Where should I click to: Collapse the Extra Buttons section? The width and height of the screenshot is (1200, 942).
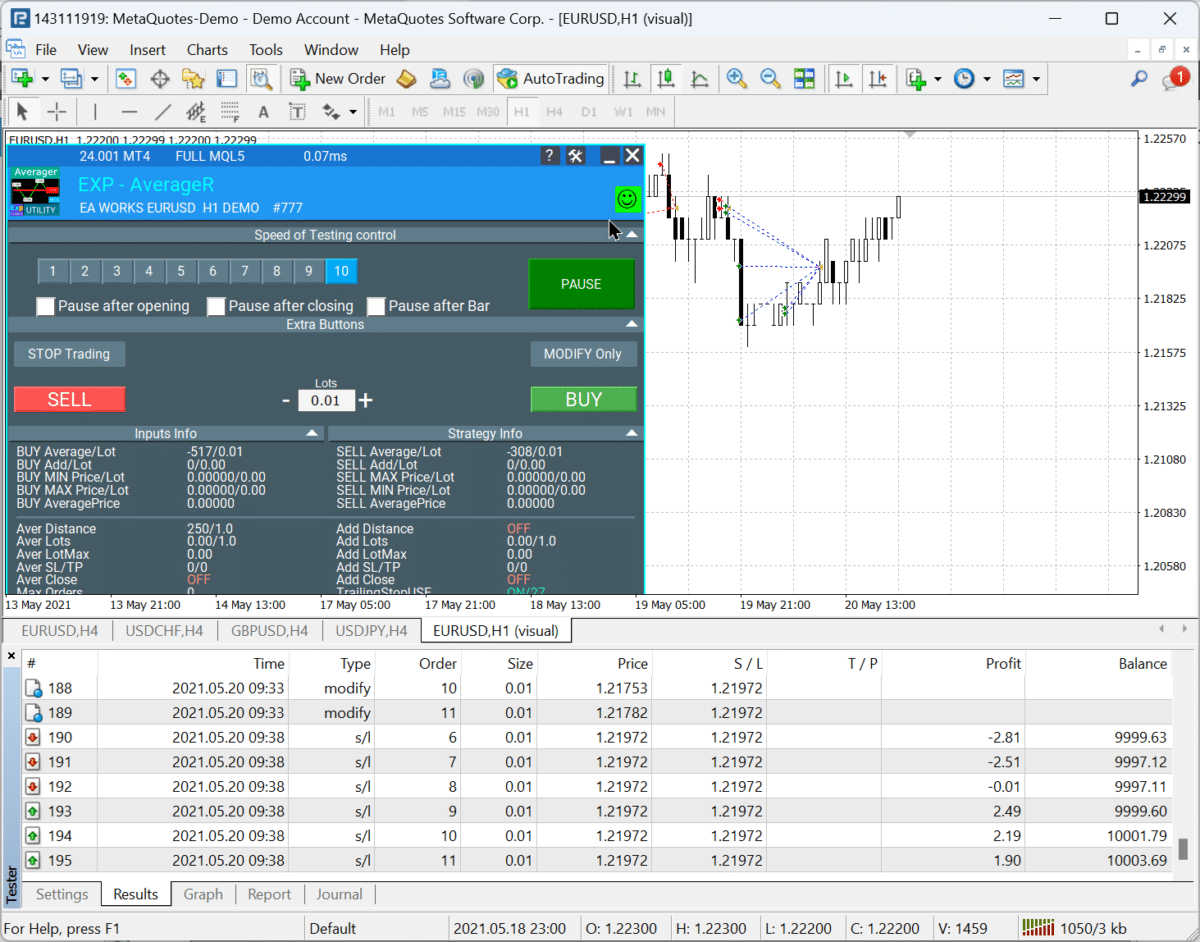pos(631,324)
